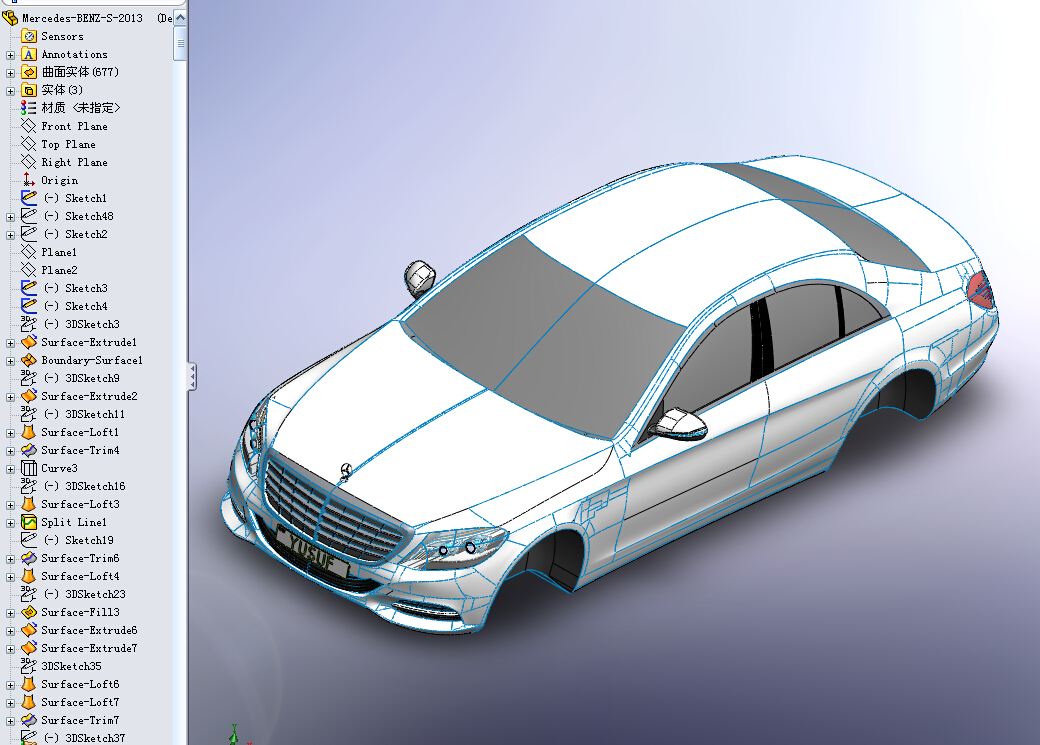Click the Surface-Extrude1 feature icon
The height and width of the screenshot is (745, 1040).
pyautogui.click(x=29, y=342)
